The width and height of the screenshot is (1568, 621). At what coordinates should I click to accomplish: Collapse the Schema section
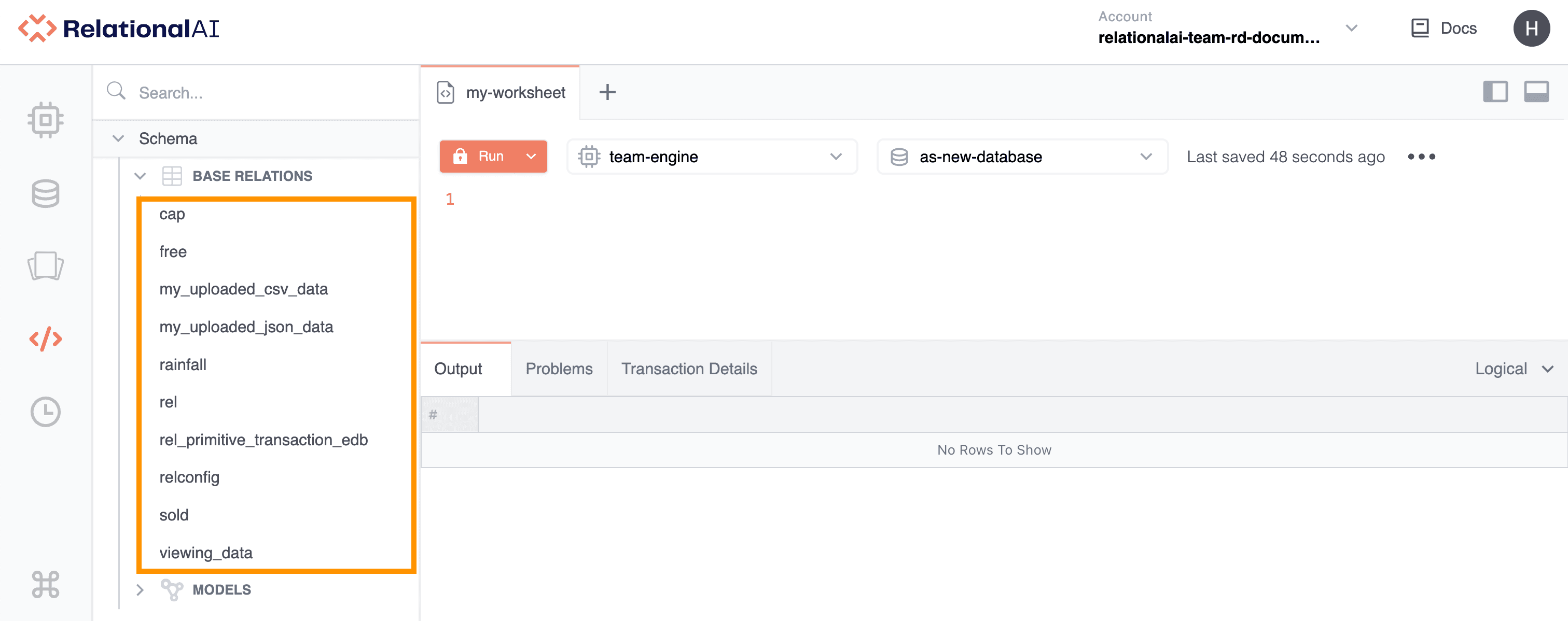119,139
